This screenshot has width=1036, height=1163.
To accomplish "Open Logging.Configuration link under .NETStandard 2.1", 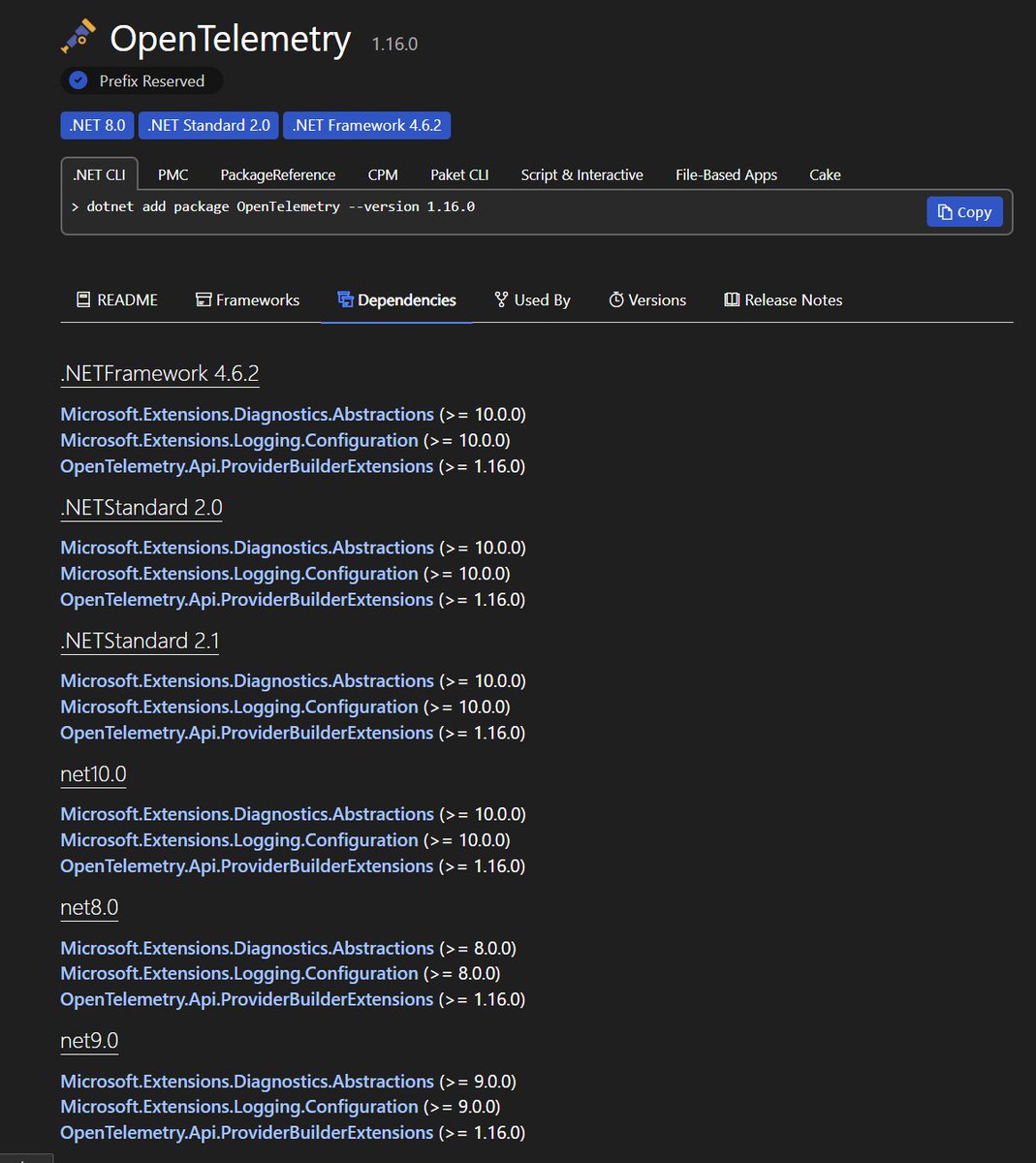I will tap(239, 707).
